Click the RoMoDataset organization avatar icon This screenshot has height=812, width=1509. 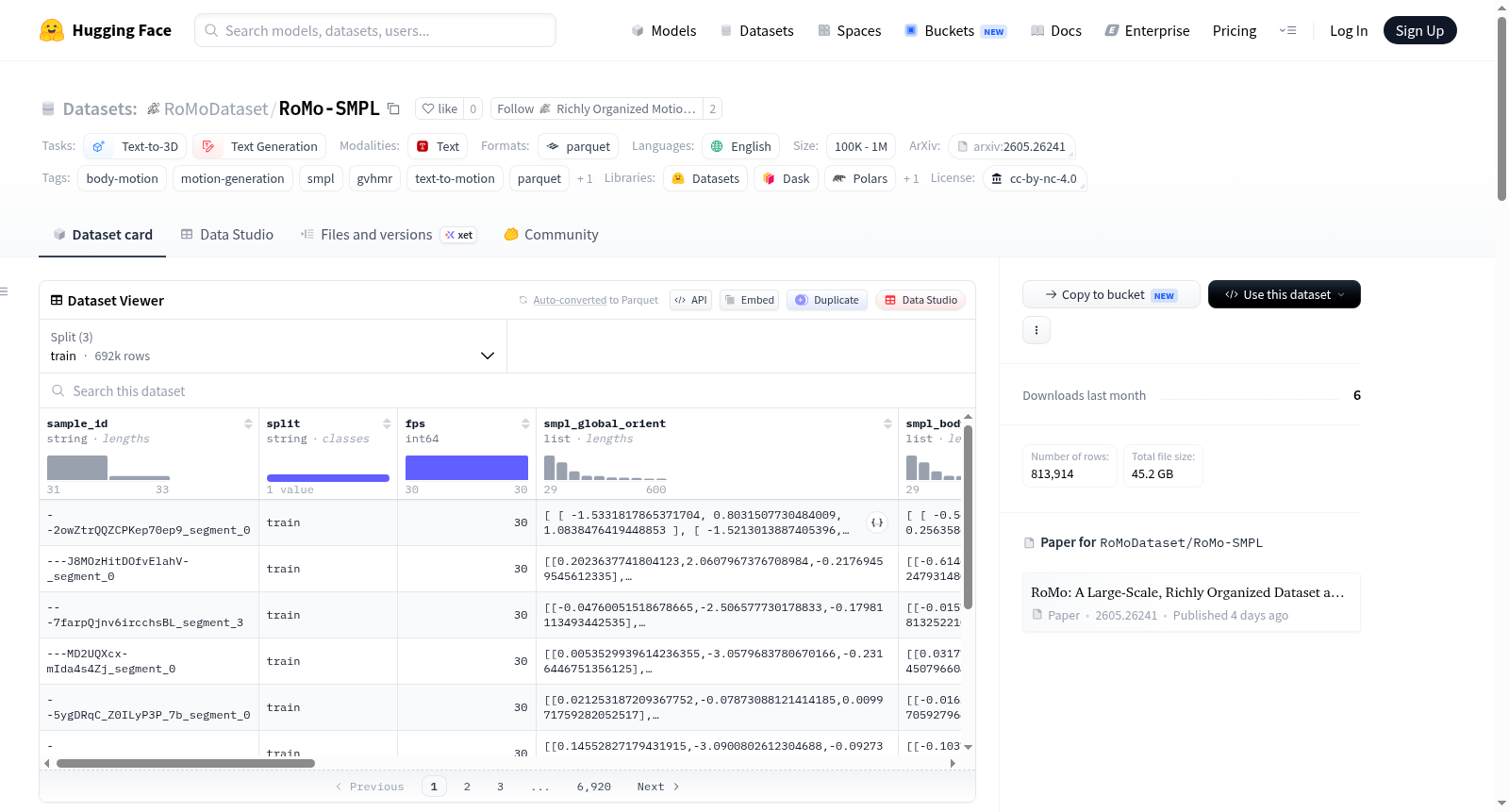click(153, 109)
